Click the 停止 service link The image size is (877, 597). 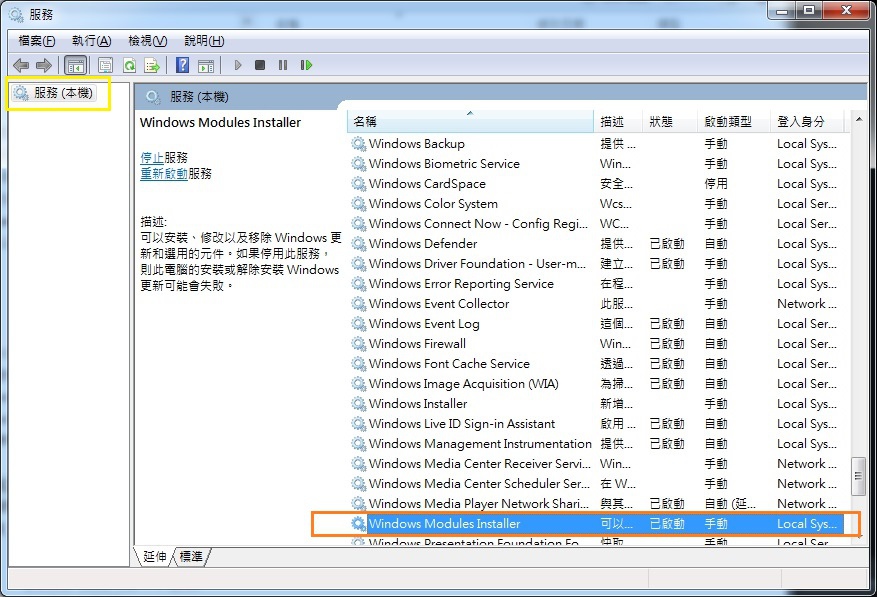click(152, 158)
